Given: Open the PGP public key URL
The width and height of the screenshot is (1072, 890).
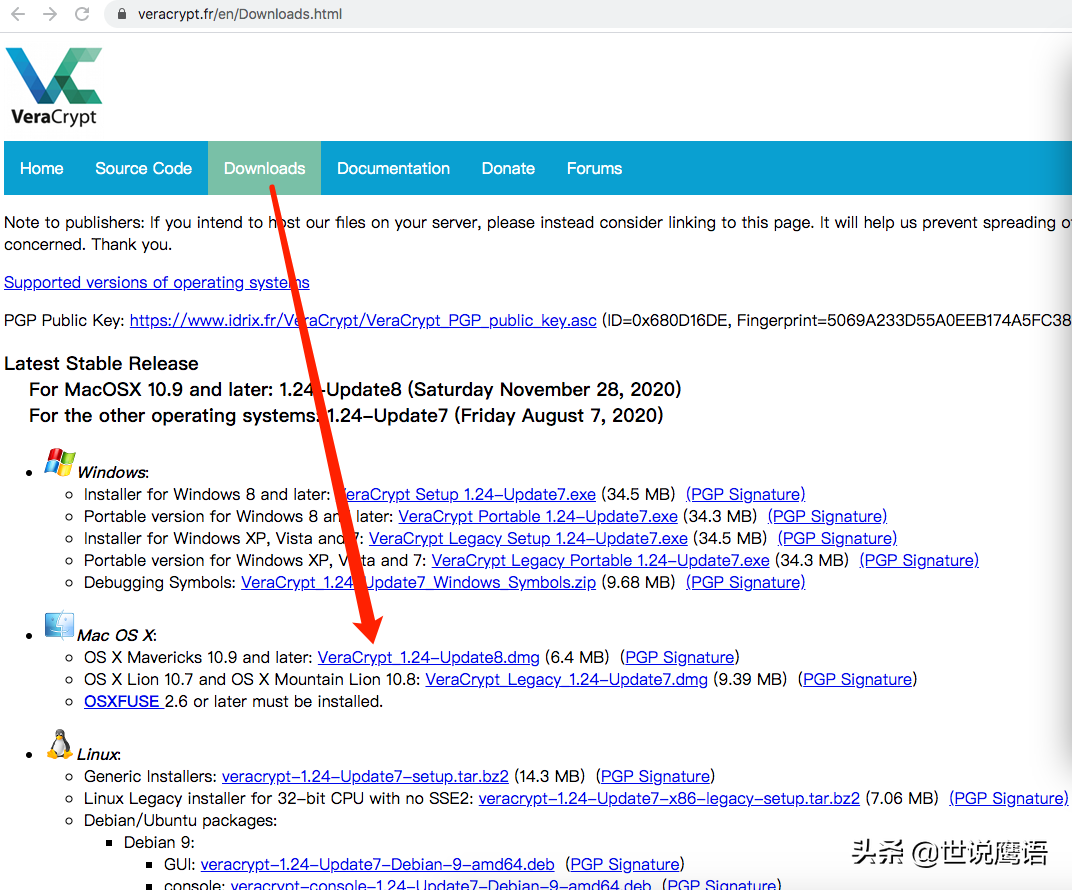Looking at the screenshot, I should [363, 320].
